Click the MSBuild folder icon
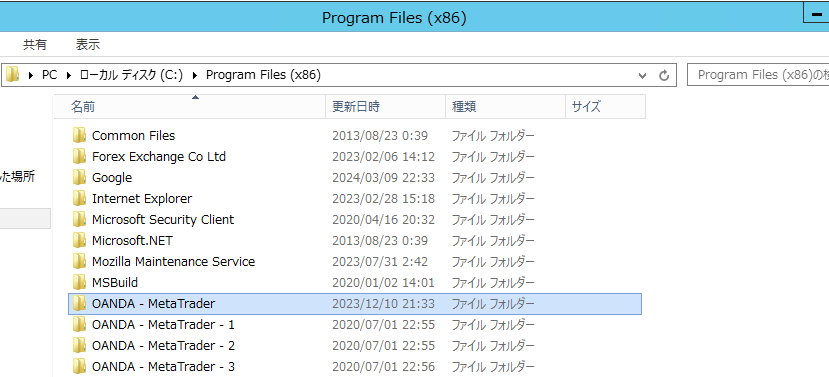This screenshot has width=829, height=377. click(79, 282)
